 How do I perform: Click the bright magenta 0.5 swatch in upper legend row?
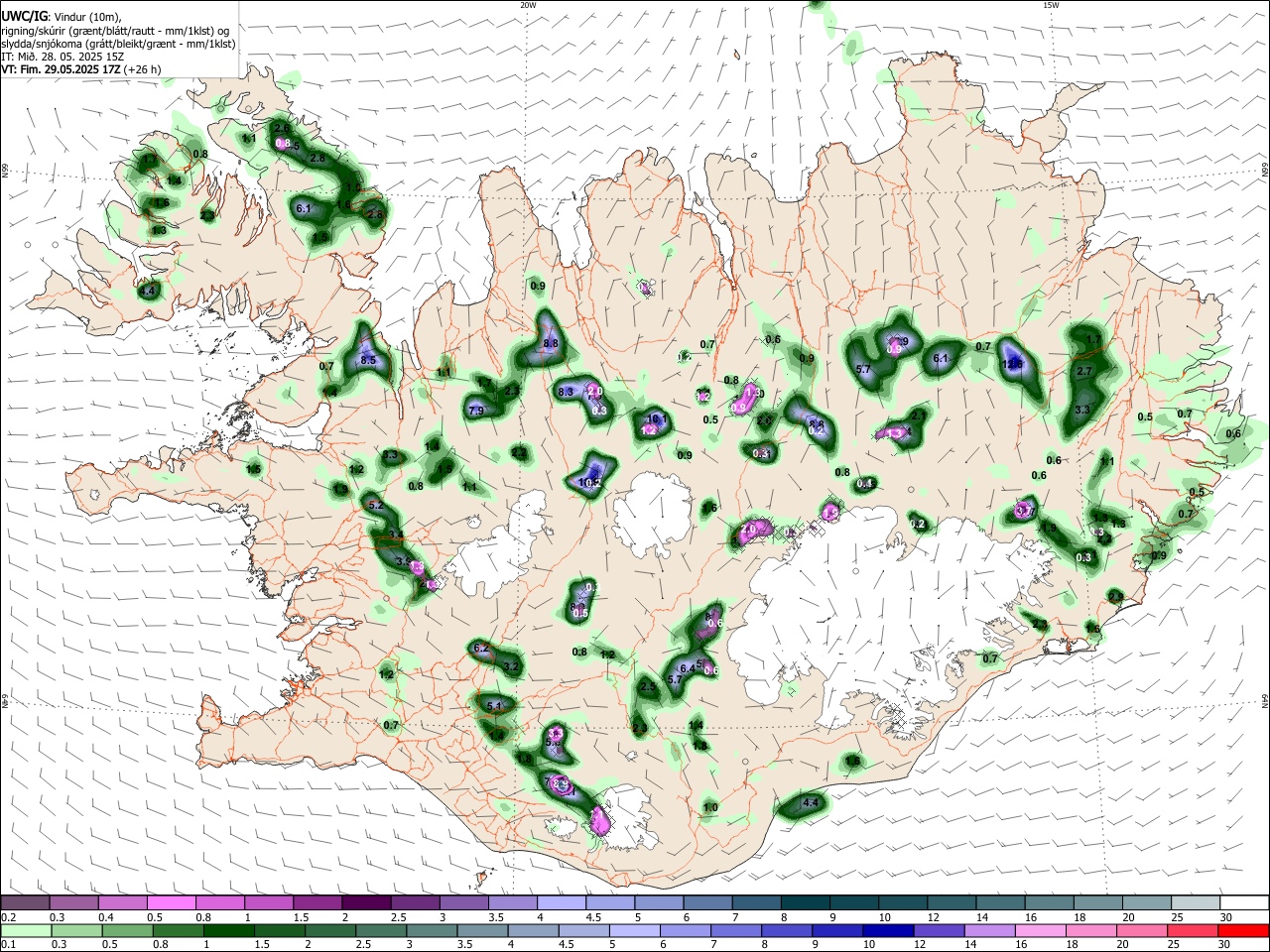click(171, 902)
